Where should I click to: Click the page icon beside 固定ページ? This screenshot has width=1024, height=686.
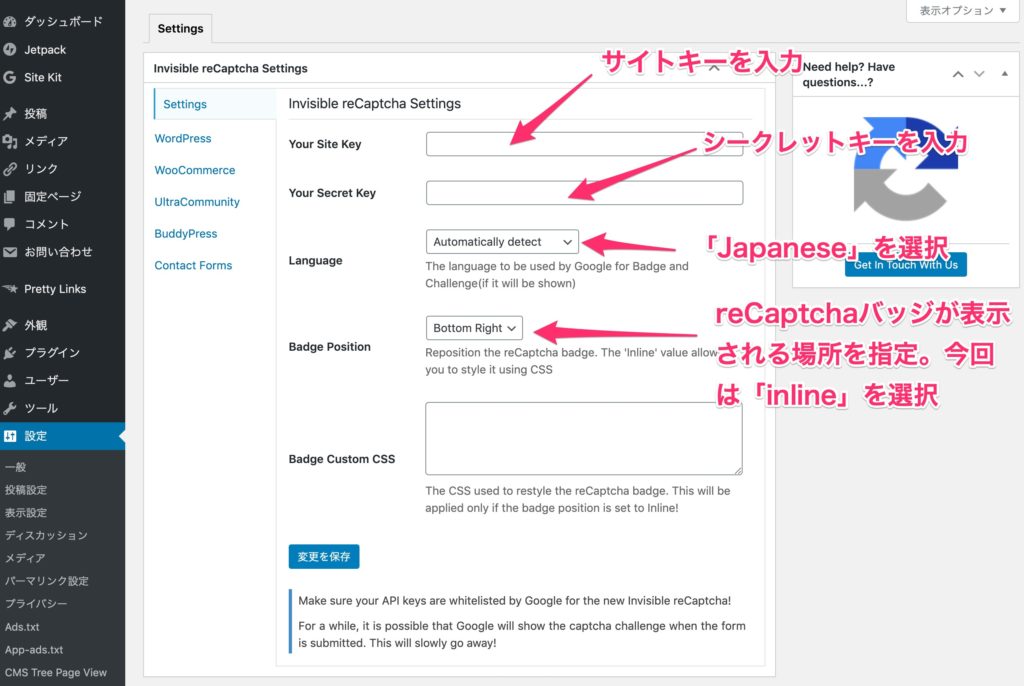(x=9, y=197)
